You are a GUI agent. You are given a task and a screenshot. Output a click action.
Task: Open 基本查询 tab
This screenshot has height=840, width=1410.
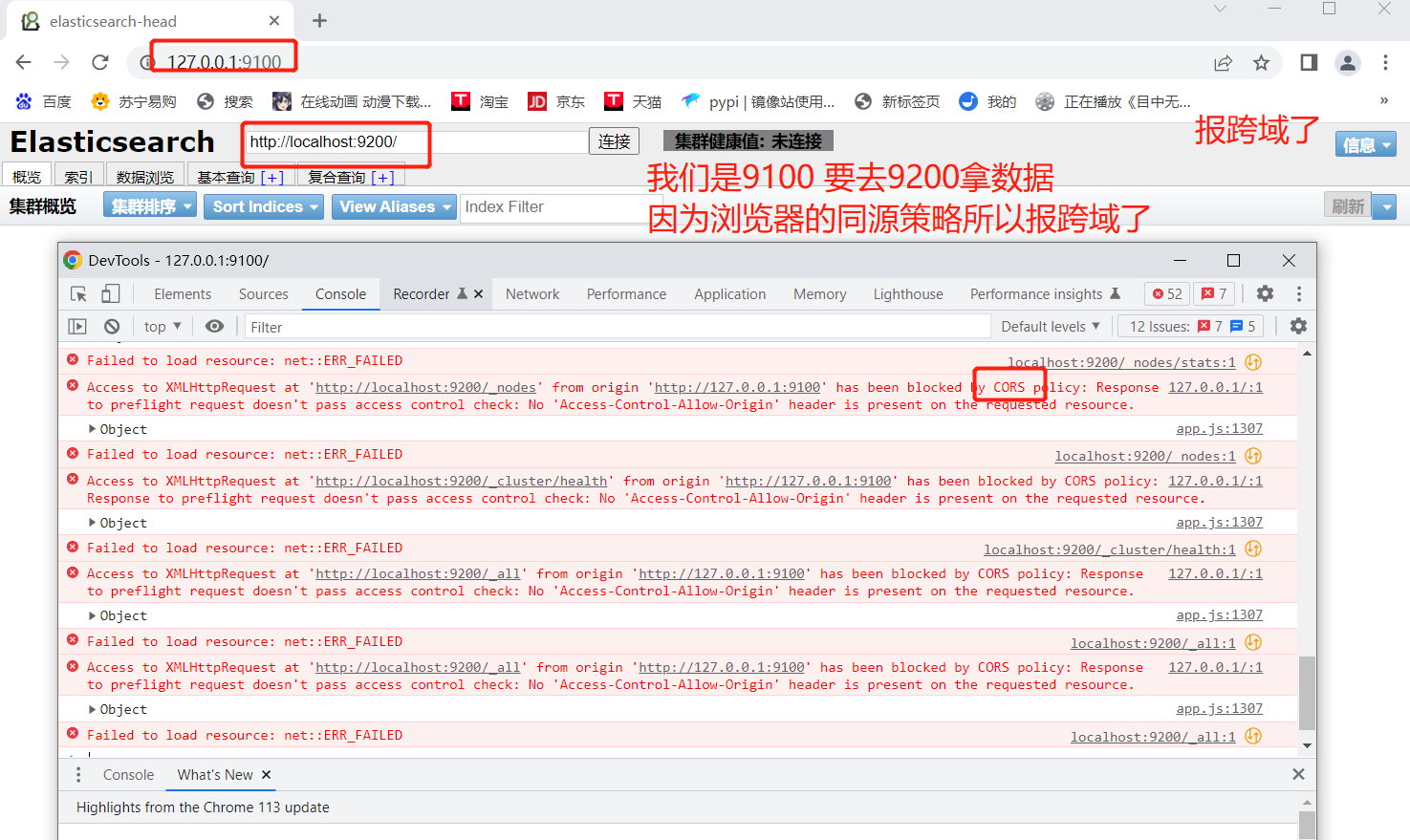(227, 177)
